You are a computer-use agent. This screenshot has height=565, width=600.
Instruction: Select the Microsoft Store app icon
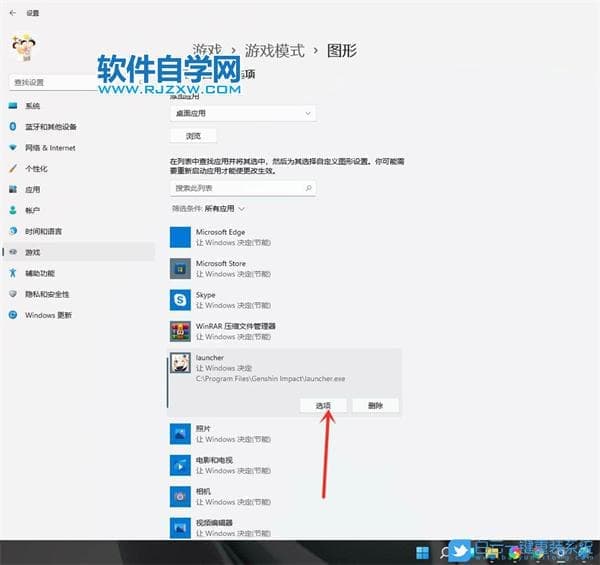coord(180,268)
